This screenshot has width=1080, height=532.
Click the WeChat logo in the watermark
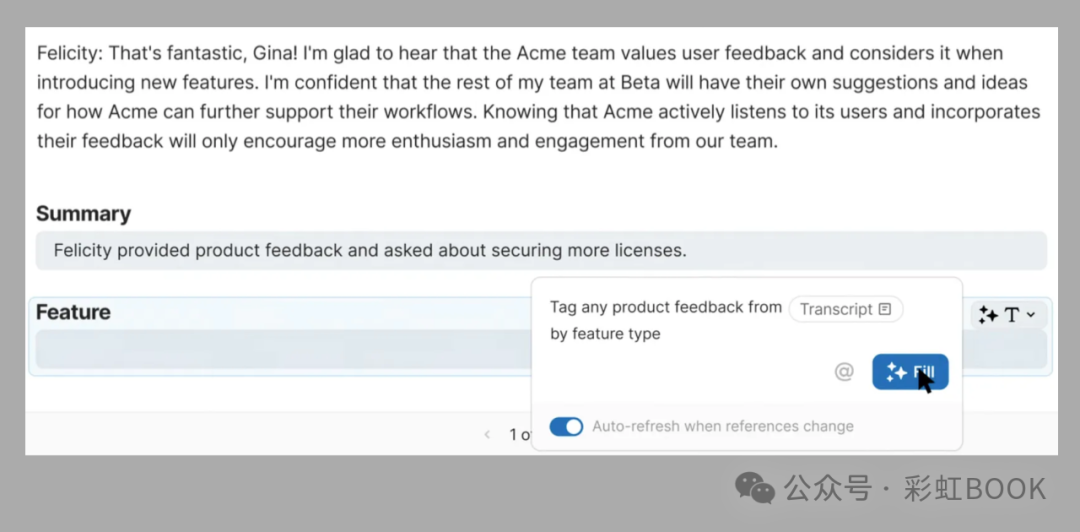[x=755, y=487]
